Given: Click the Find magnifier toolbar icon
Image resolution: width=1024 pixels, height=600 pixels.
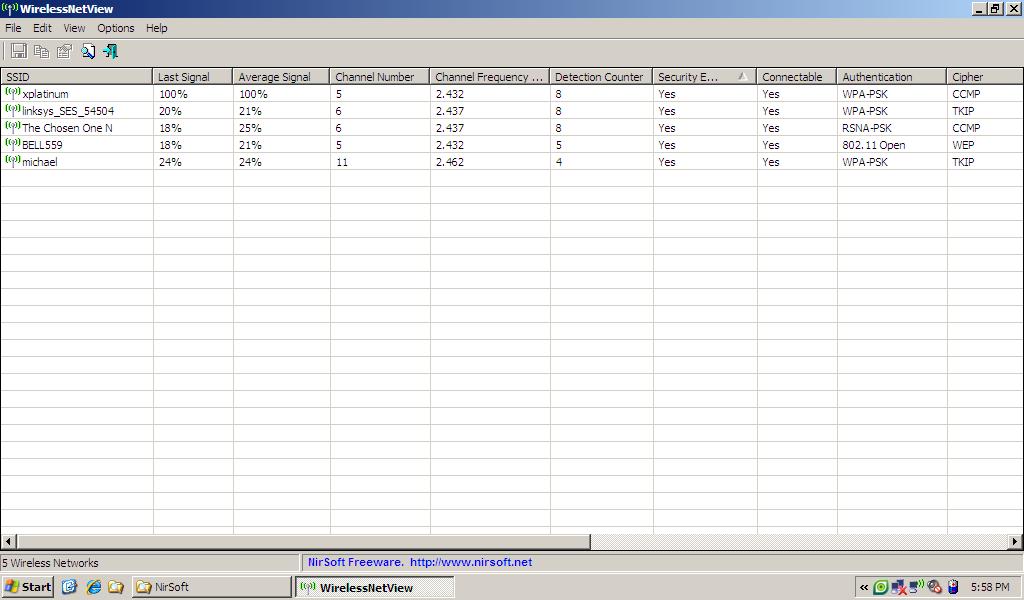Looking at the screenshot, I should click(88, 52).
